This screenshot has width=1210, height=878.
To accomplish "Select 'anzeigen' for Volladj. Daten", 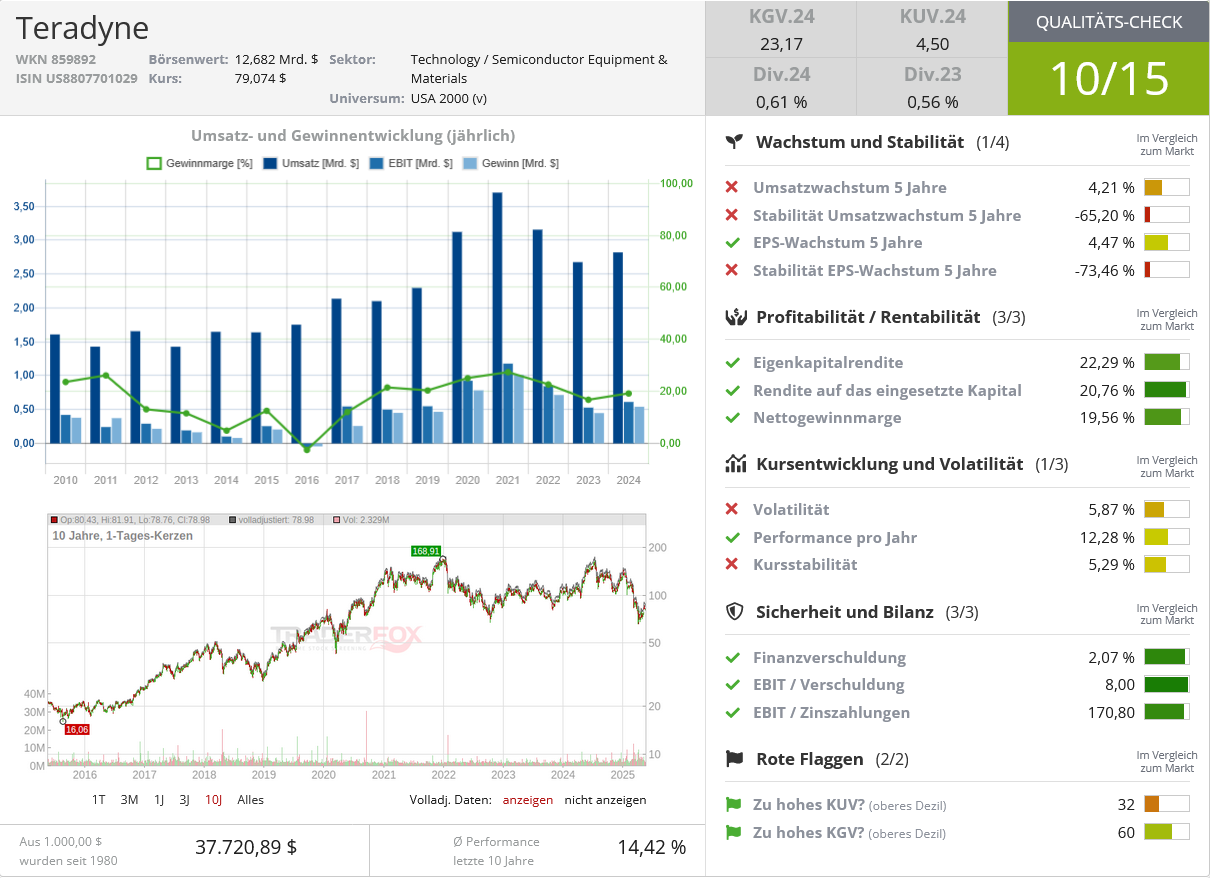I will (528, 800).
